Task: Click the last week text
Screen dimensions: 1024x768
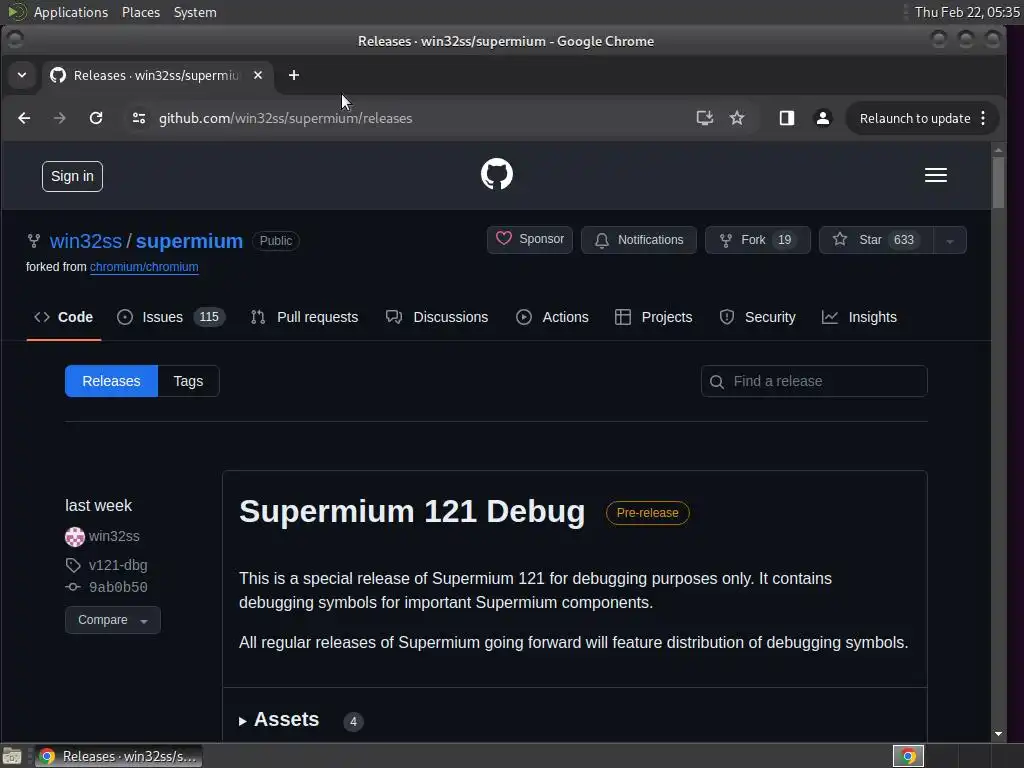Action: tap(99, 505)
